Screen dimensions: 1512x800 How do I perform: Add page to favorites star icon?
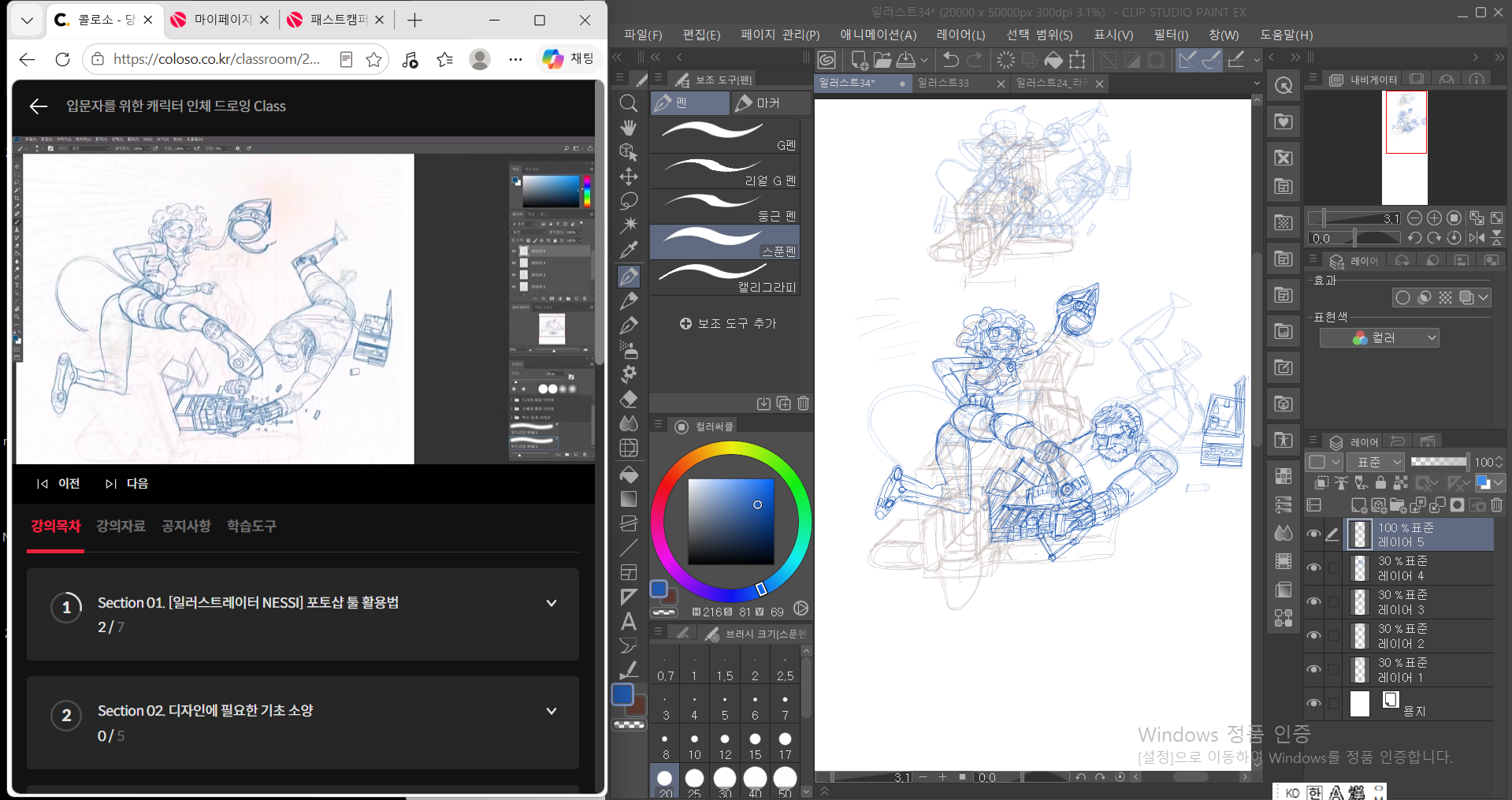point(373,59)
